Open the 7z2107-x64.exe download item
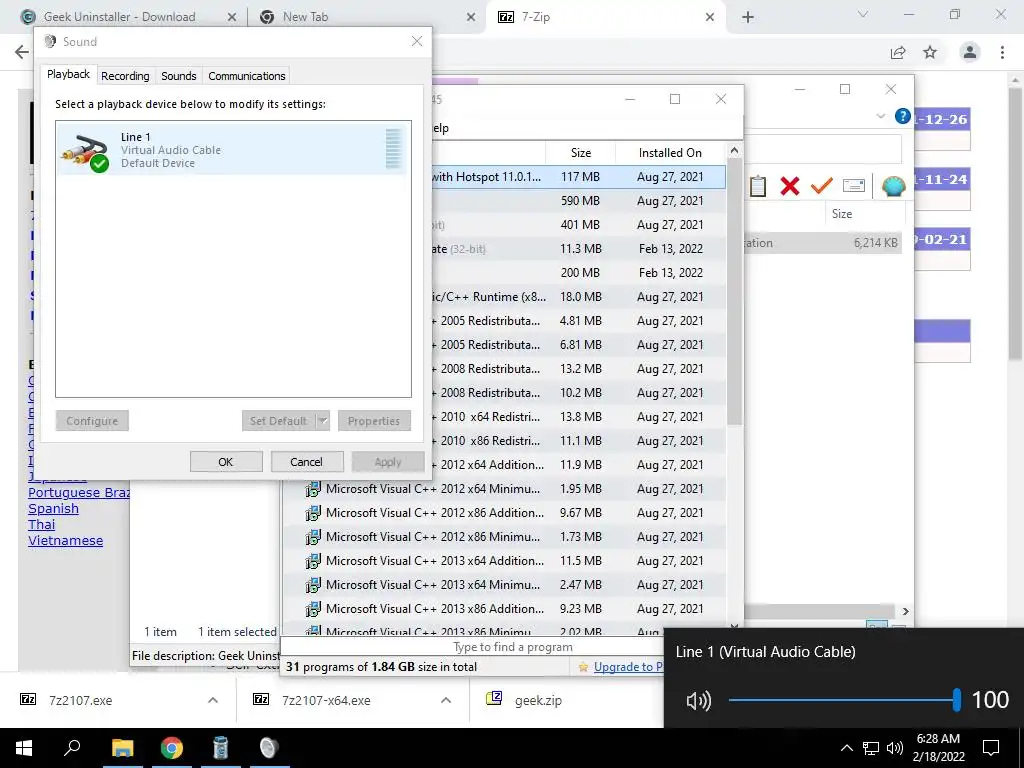1024x768 pixels. click(x=326, y=700)
